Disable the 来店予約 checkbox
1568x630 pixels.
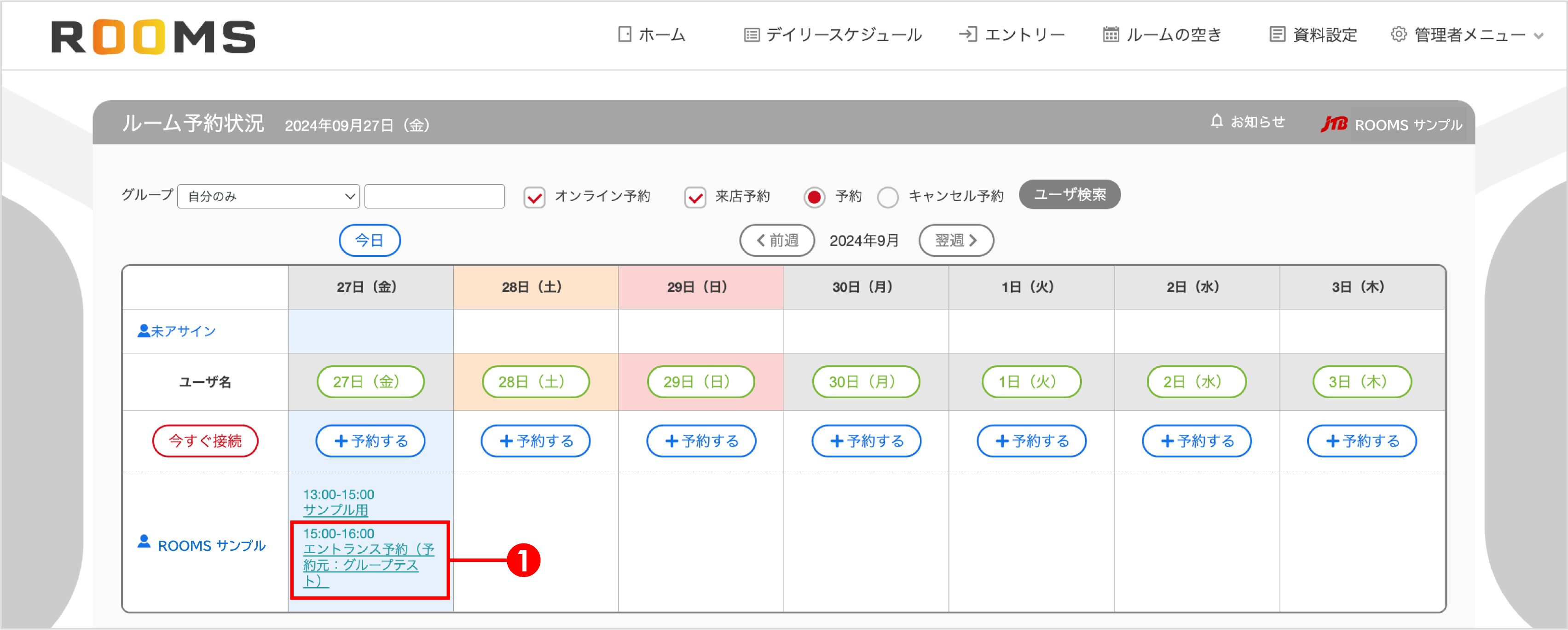[696, 197]
